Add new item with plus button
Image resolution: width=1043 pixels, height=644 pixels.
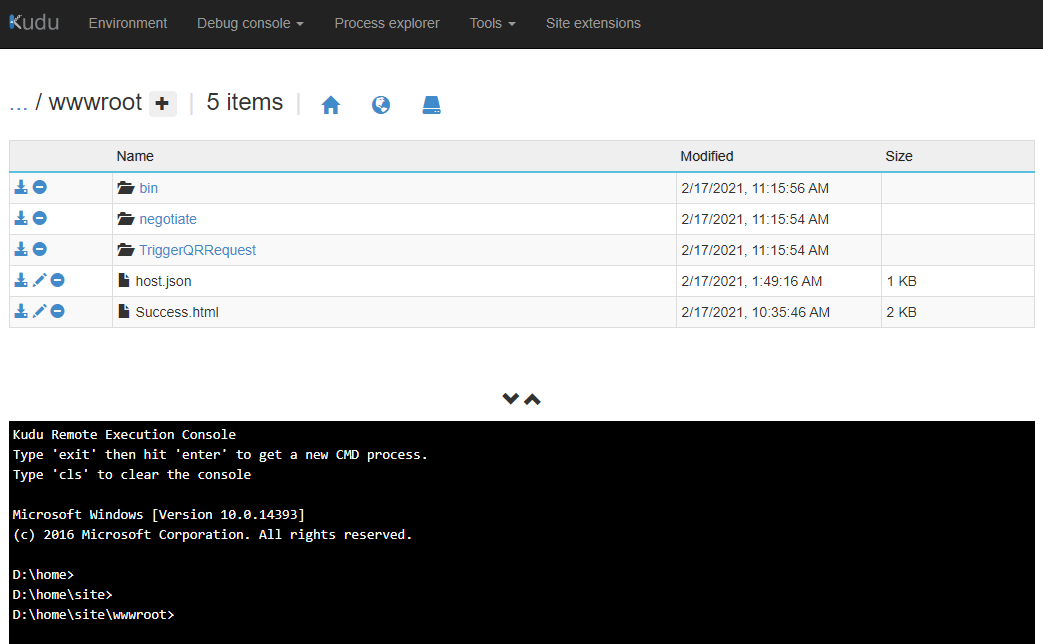162,104
